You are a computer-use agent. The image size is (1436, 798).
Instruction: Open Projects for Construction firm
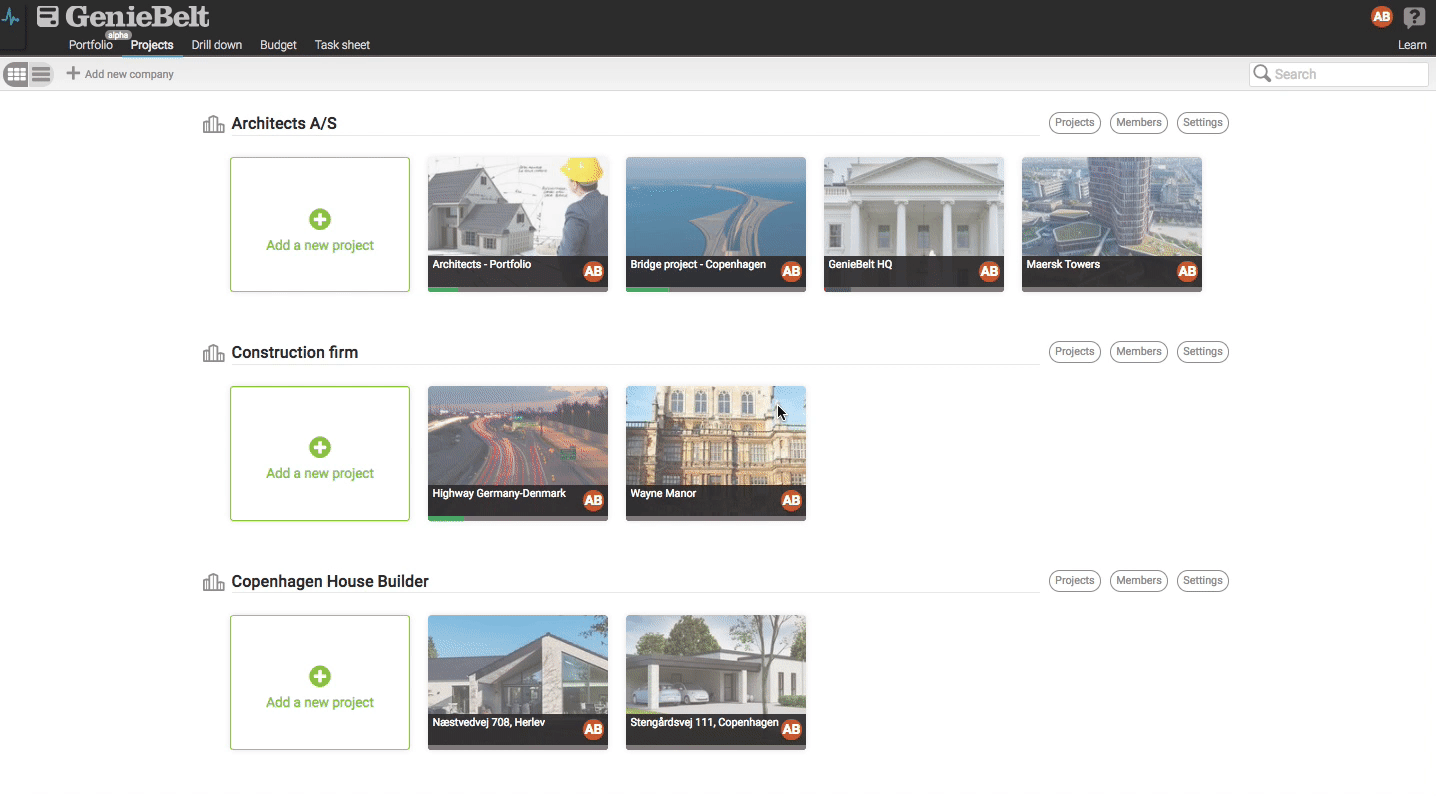1075,352
